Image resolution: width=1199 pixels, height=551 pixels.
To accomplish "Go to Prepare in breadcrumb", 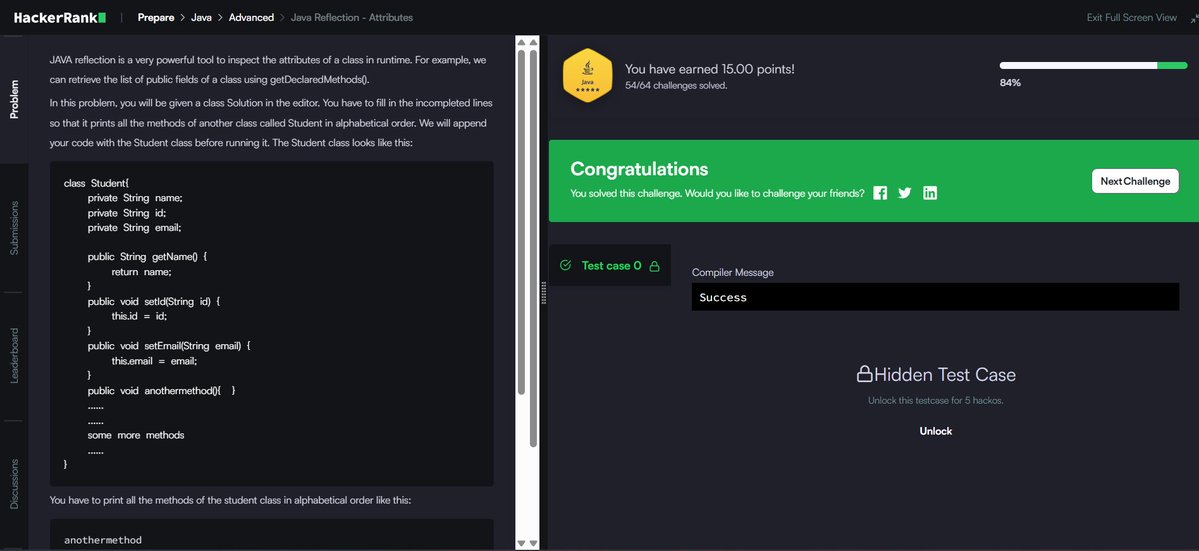I will point(156,18).
